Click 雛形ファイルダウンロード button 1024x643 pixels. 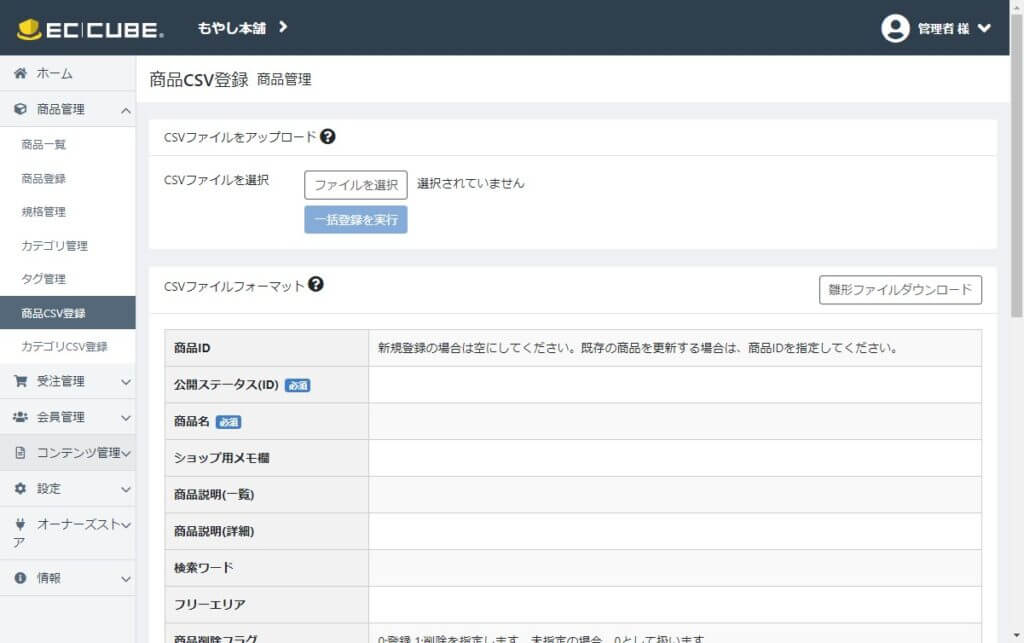click(900, 290)
